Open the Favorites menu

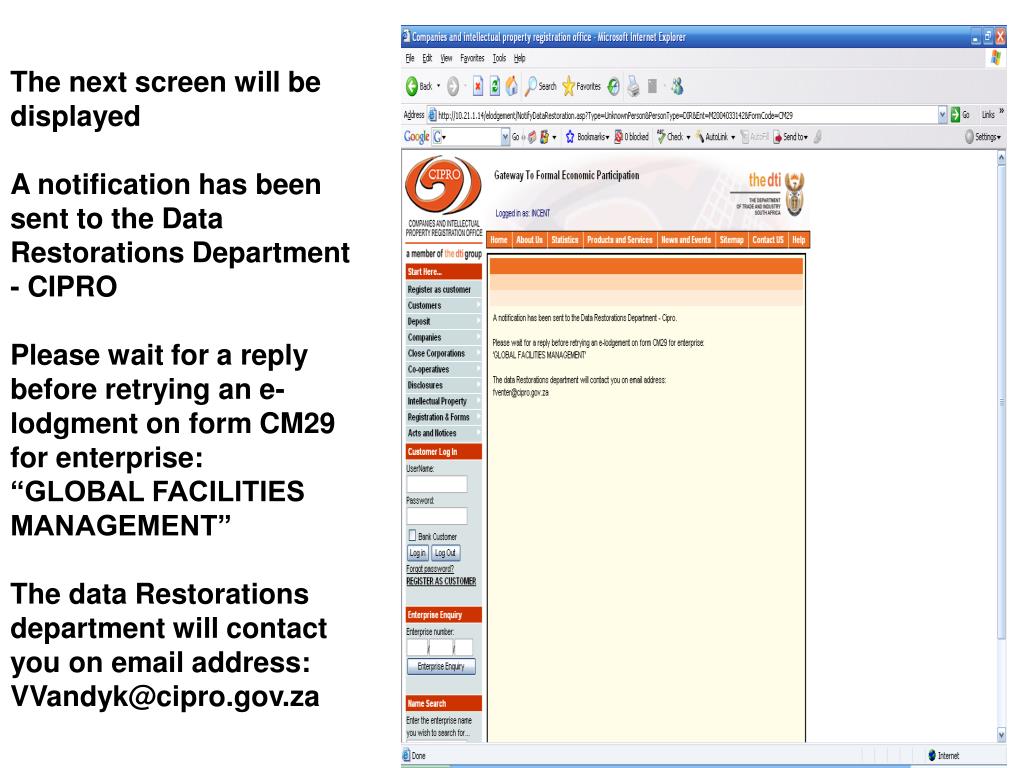(x=472, y=58)
